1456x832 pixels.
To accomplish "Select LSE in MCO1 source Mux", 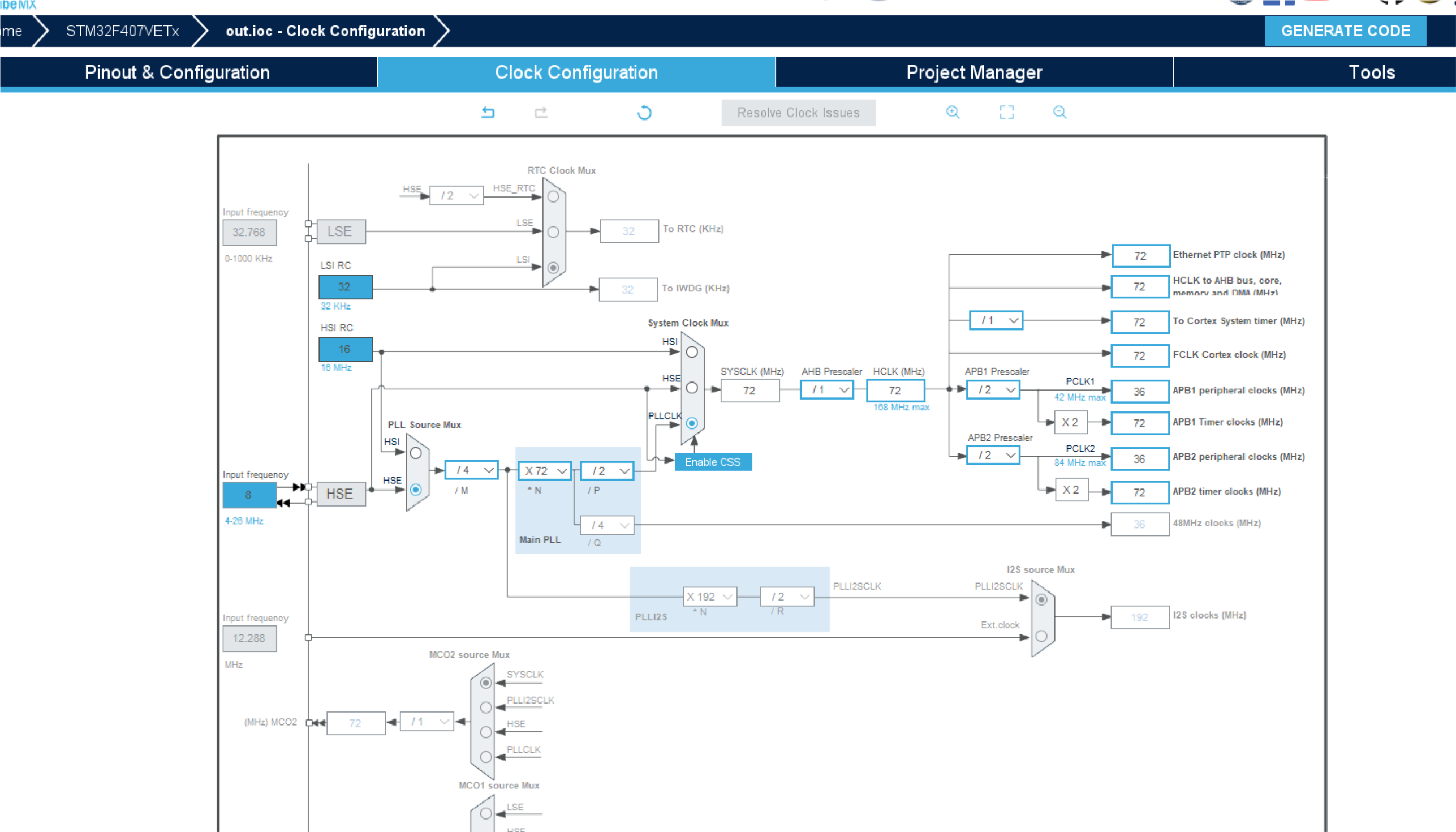I will point(486,813).
